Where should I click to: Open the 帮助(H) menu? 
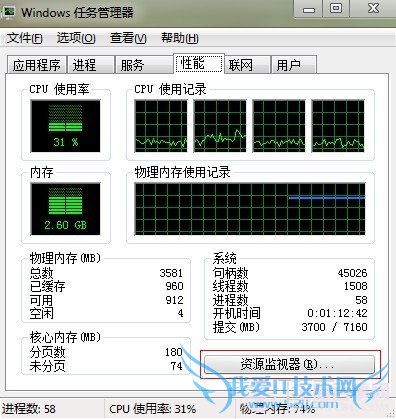tap(180, 38)
